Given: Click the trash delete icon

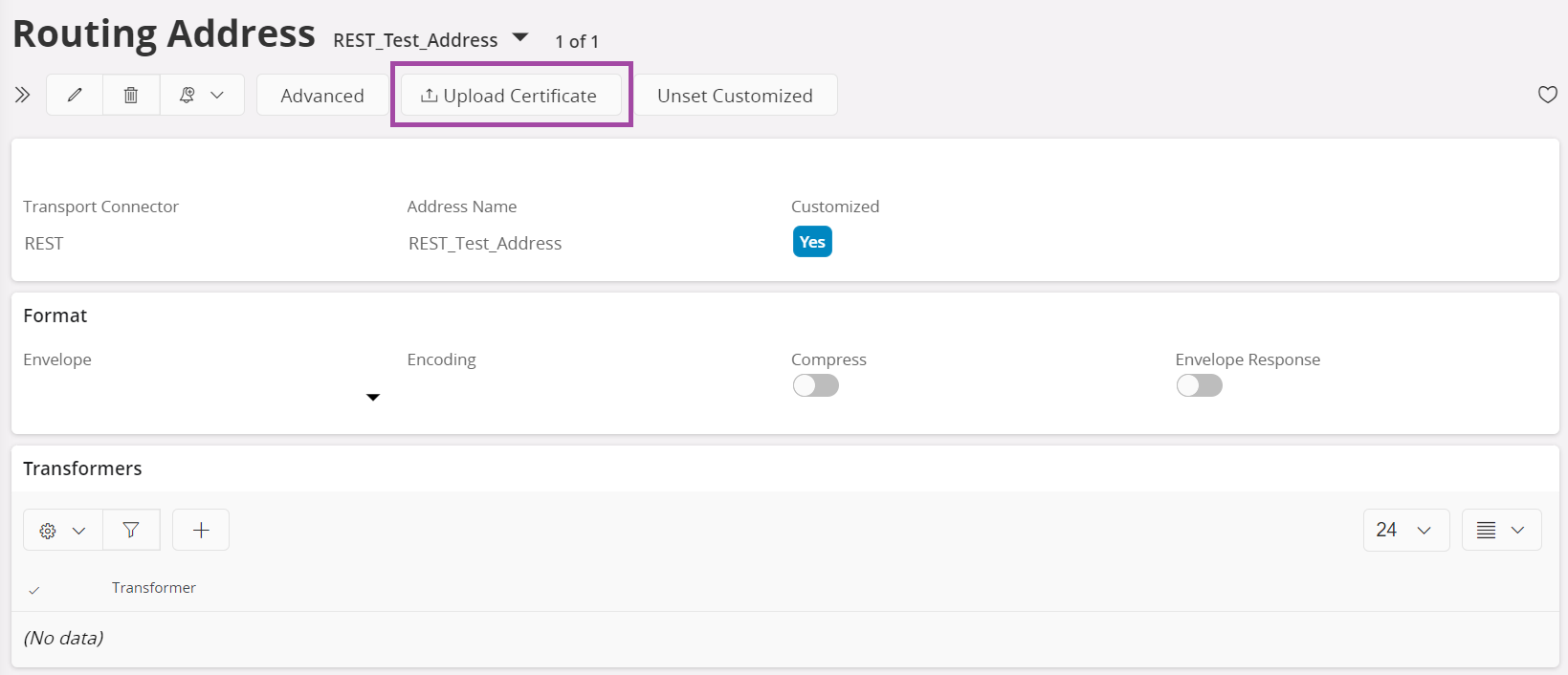Looking at the screenshot, I should 131,95.
